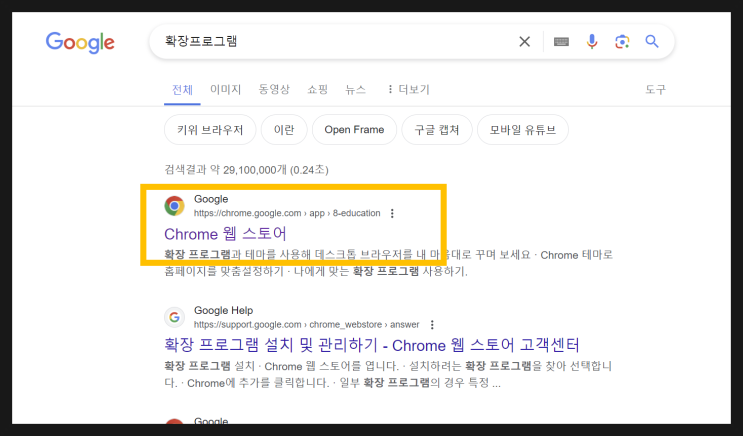Screen dimensions: 743x436
Task: Click the Google Help site name text
Action: coord(223,310)
